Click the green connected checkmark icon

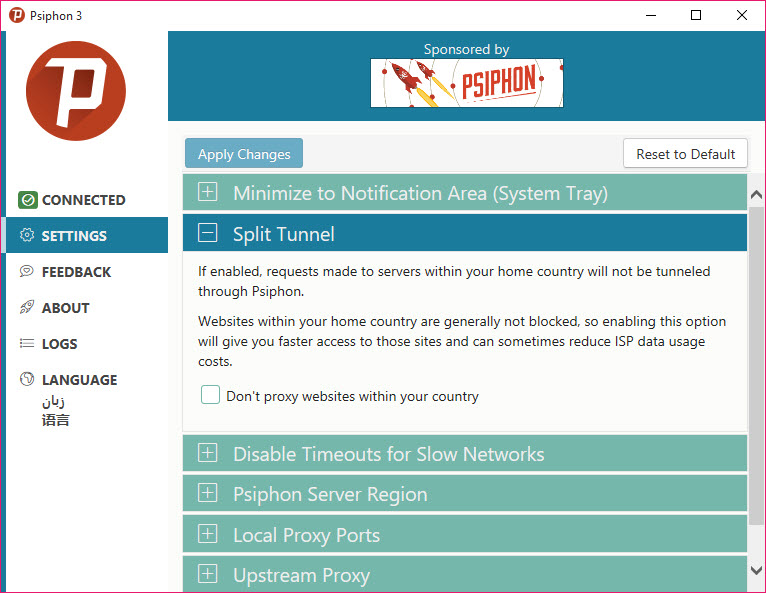(x=28, y=200)
